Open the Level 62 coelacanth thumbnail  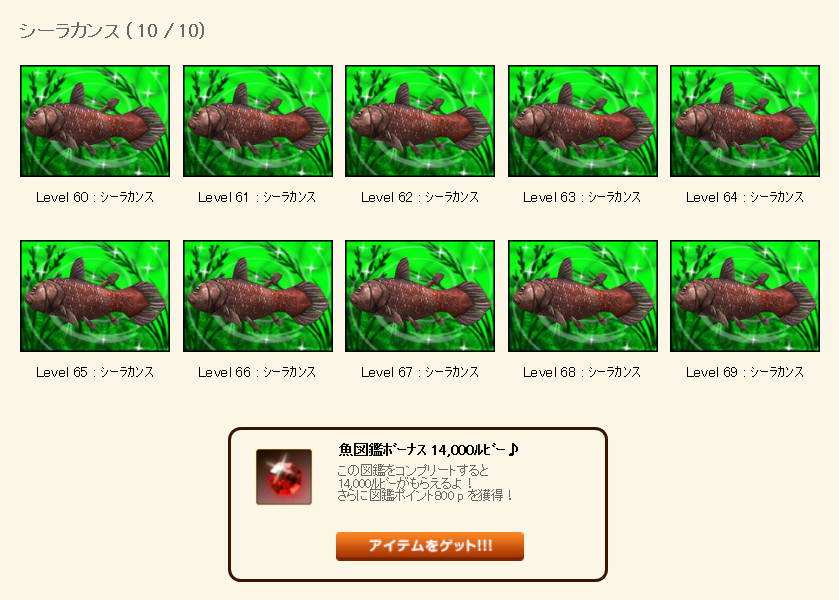(420, 121)
